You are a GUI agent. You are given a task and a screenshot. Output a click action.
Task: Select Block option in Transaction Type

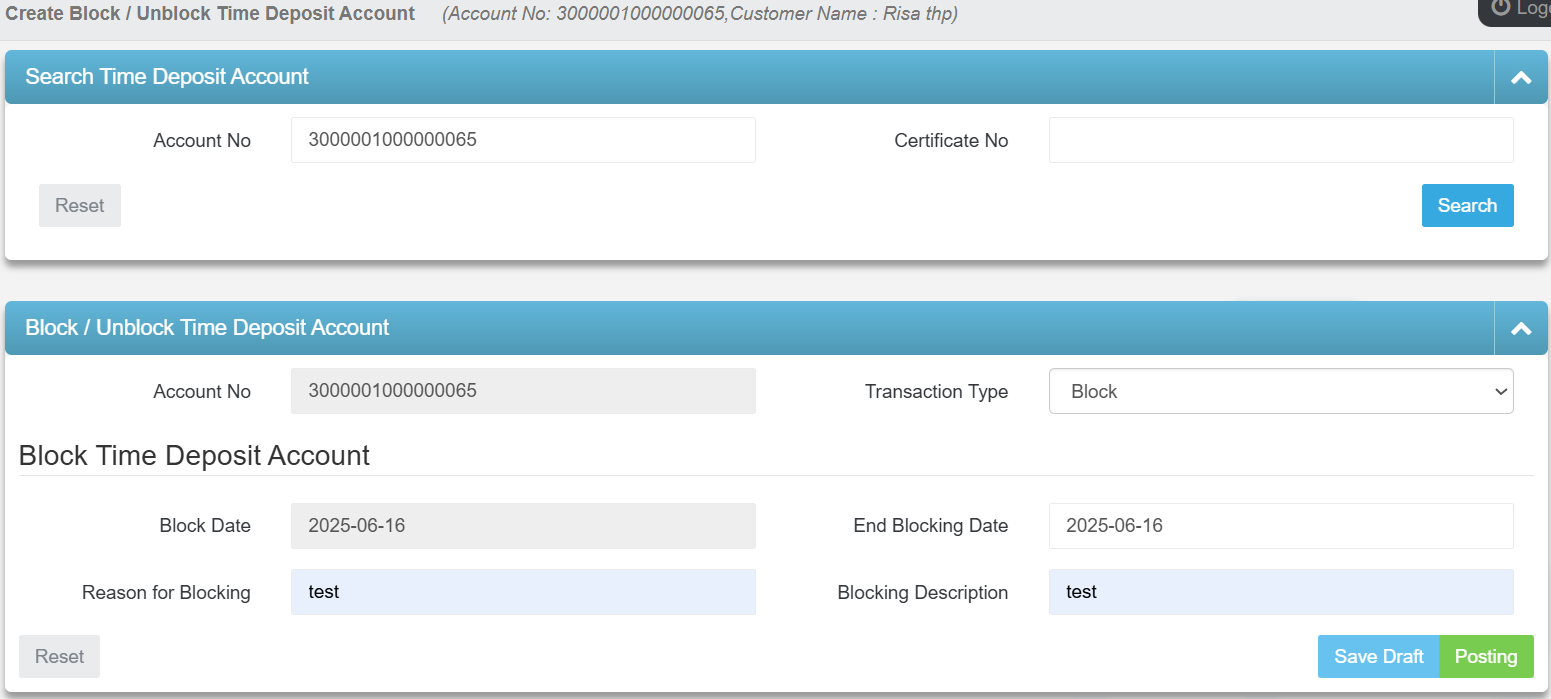point(1280,391)
